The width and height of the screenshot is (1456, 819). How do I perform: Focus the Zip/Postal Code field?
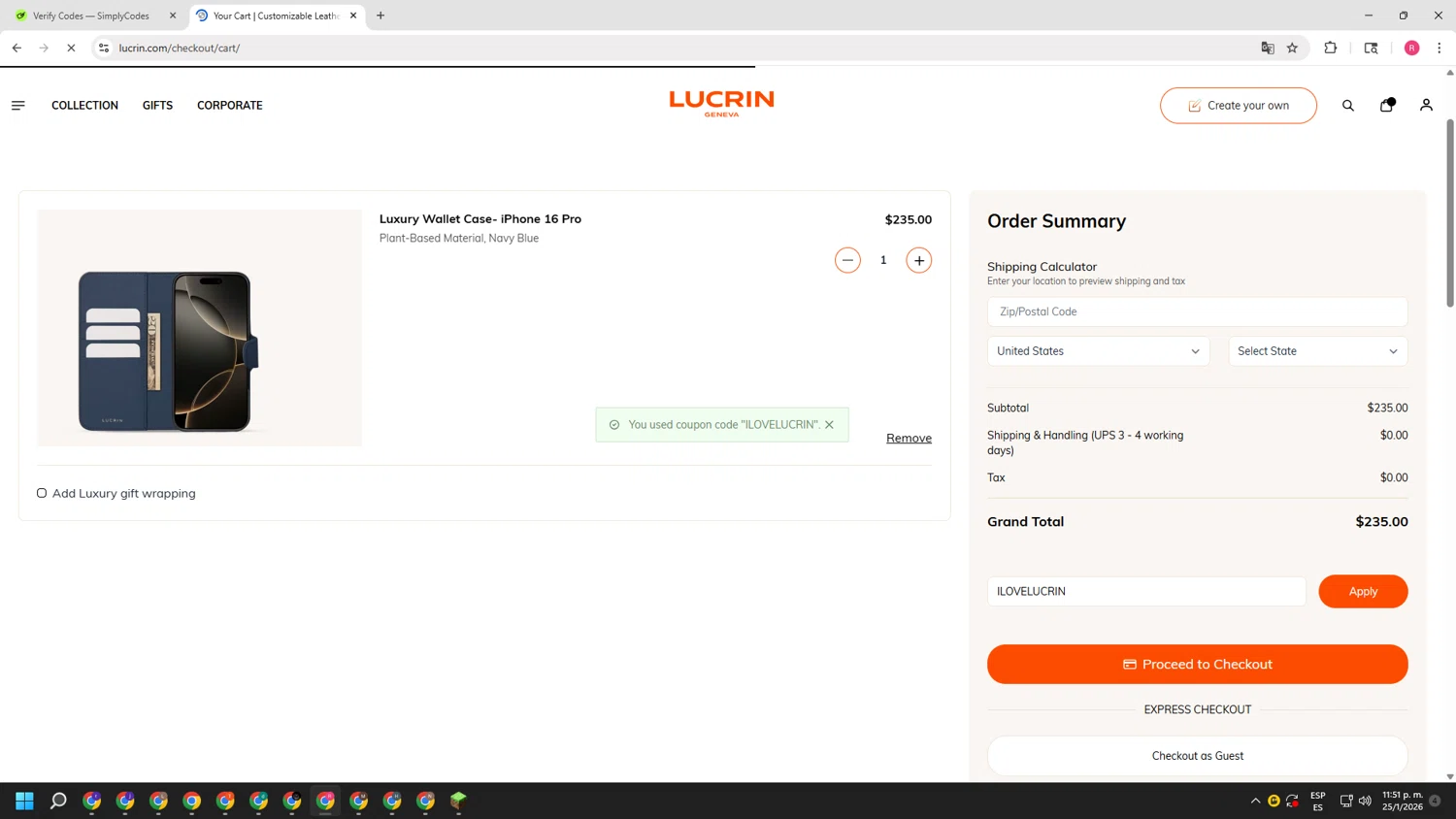[1197, 311]
